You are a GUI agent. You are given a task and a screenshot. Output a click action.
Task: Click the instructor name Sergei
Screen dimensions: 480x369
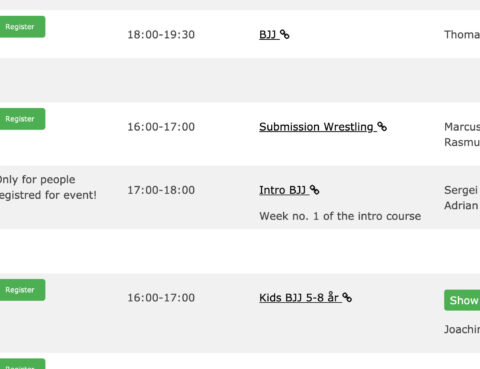pos(461,190)
